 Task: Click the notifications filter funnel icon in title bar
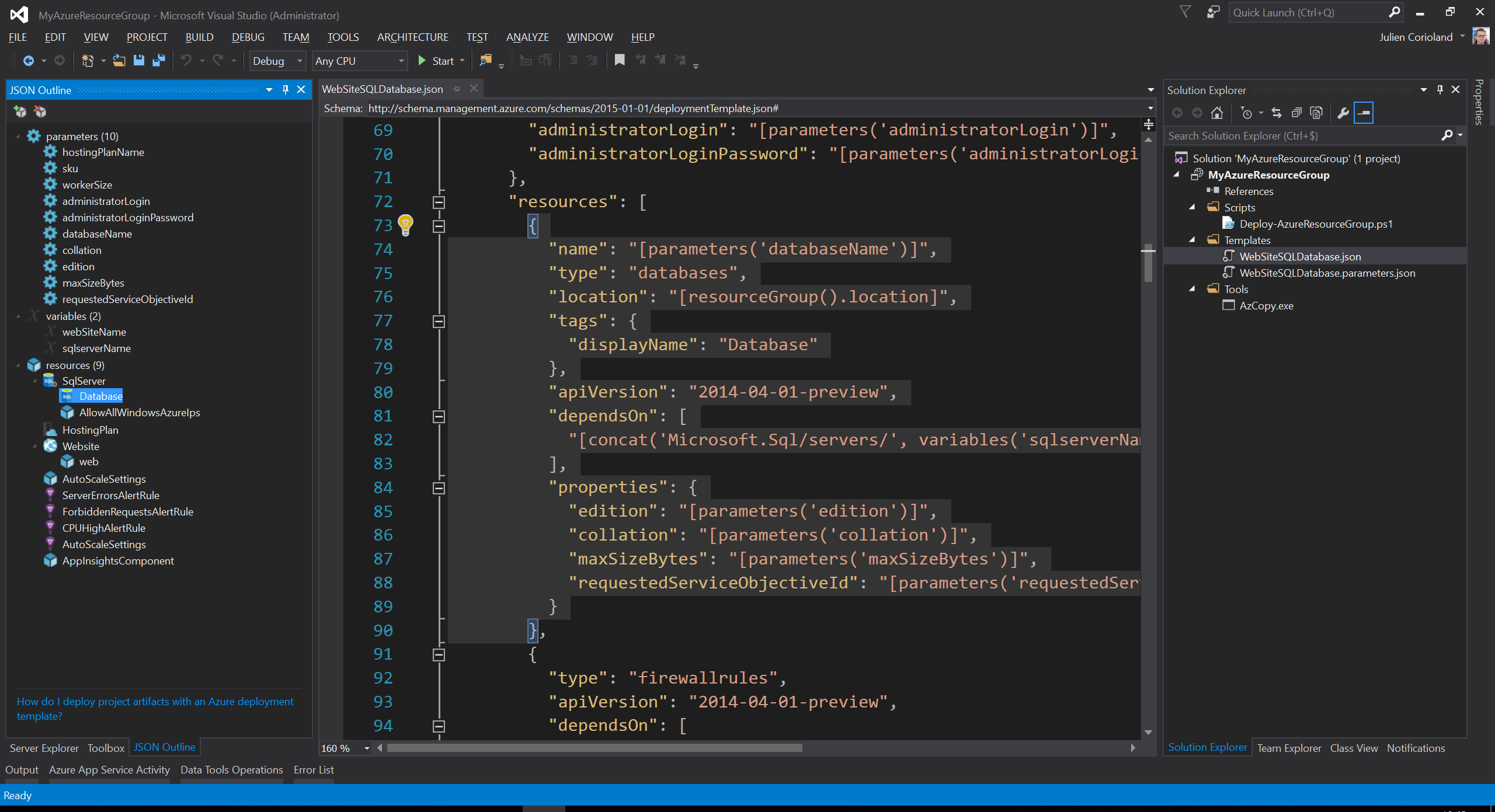pyautogui.click(x=1185, y=12)
